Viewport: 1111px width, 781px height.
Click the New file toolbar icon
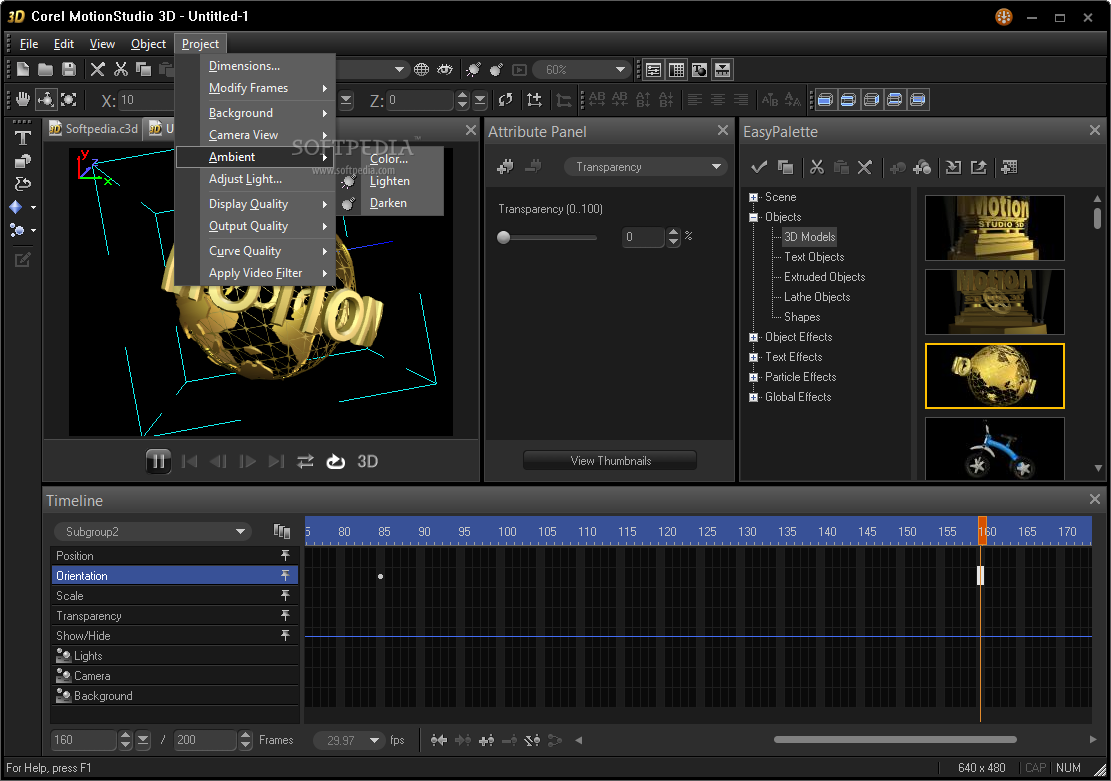point(23,69)
